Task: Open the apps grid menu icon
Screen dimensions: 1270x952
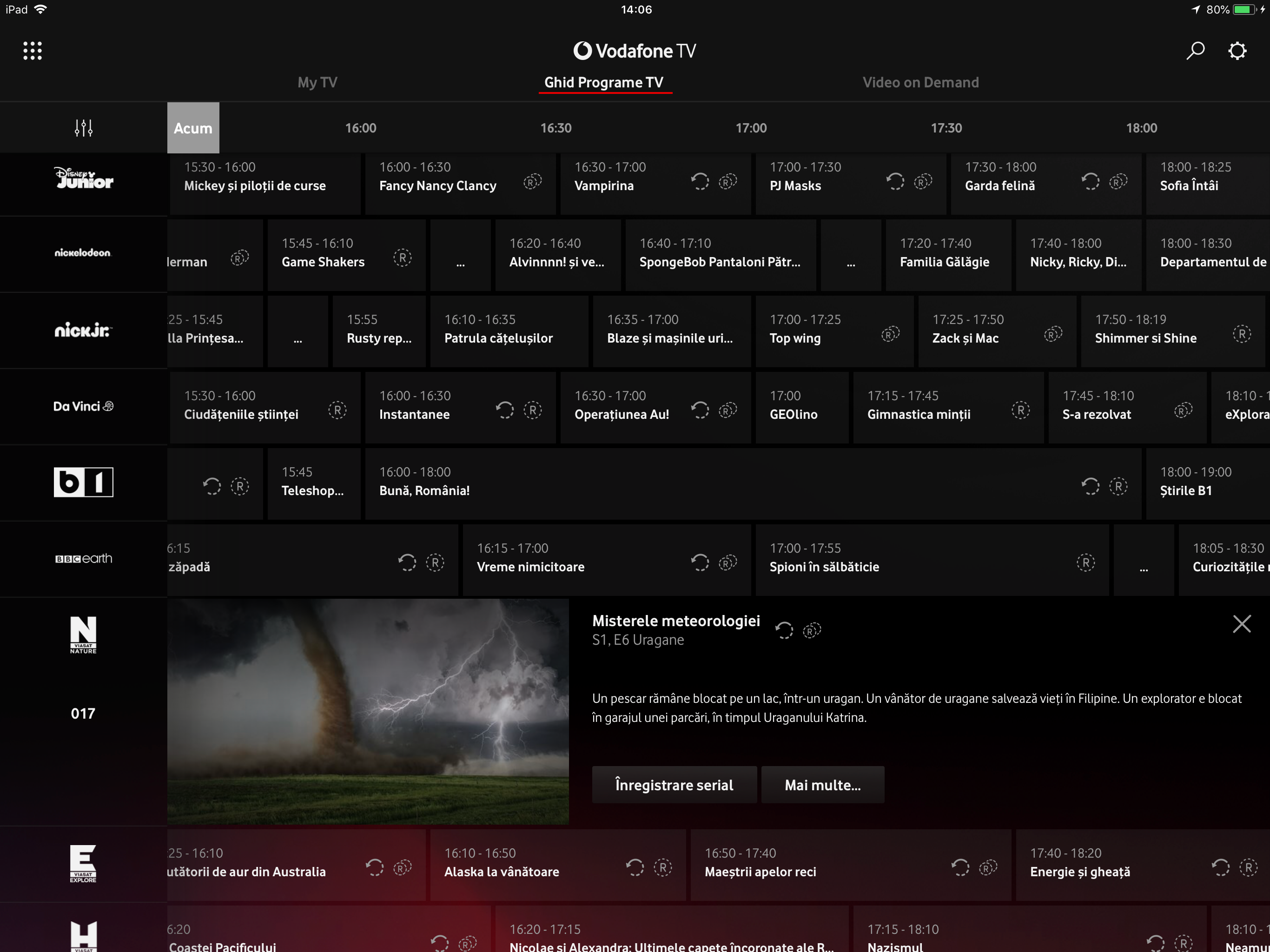Action: tap(32, 51)
